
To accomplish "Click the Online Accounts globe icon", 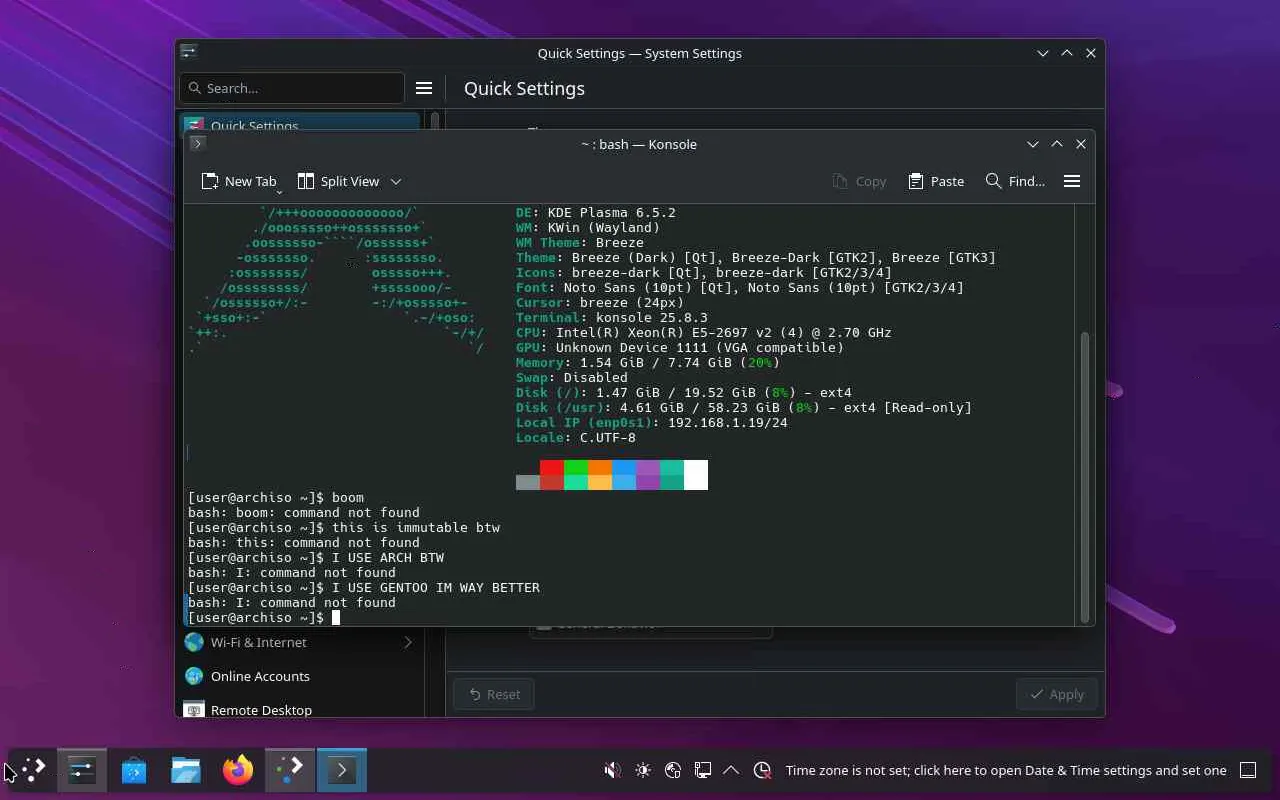I will coord(194,676).
